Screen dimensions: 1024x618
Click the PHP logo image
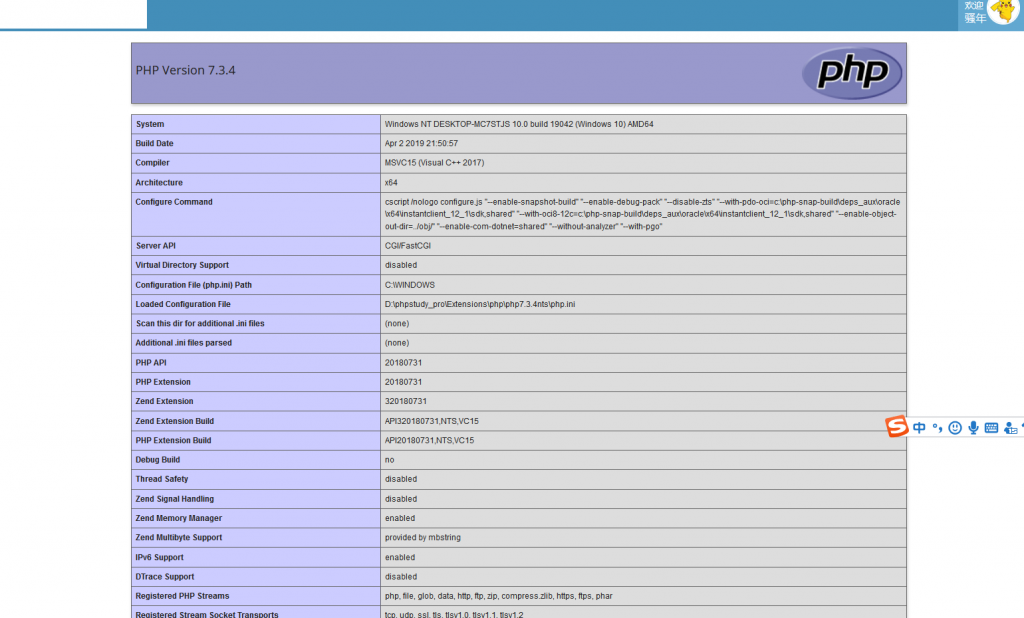coord(851,73)
